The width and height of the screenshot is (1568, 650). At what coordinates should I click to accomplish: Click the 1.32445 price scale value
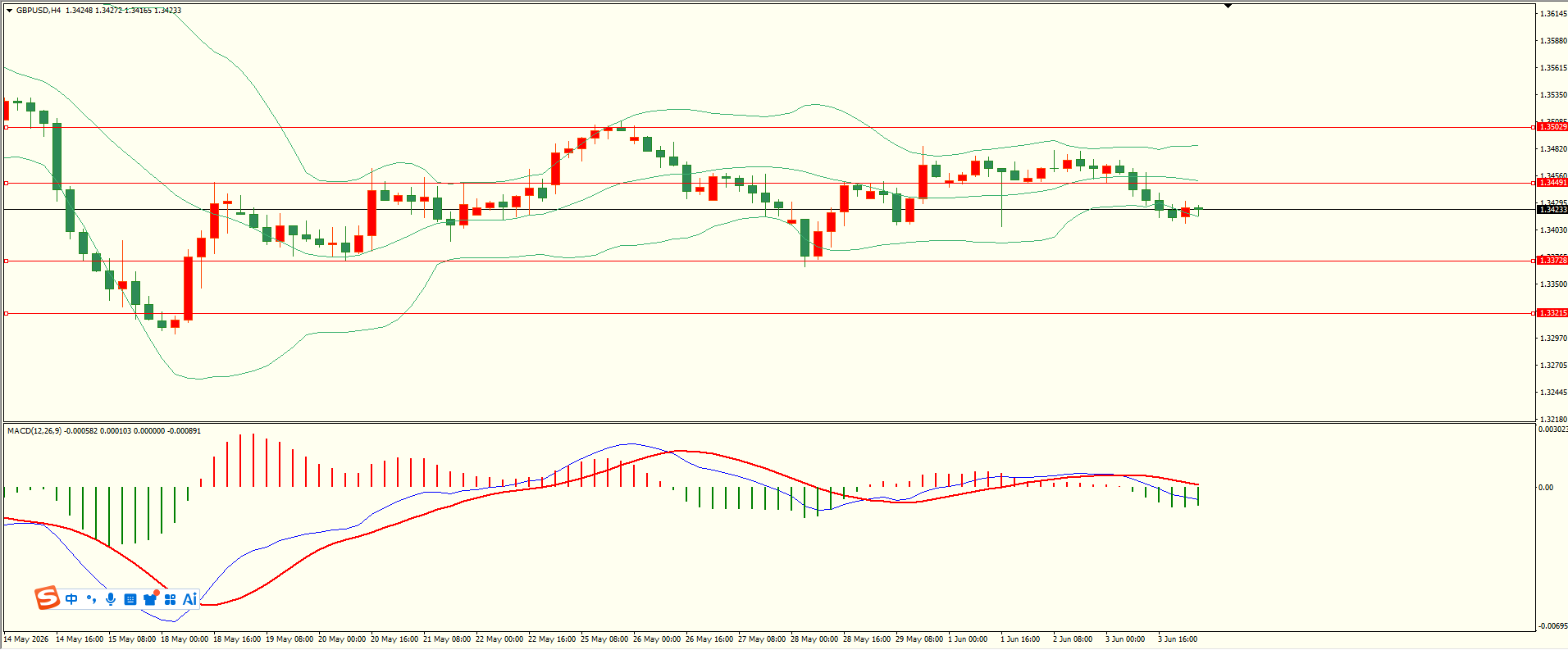coord(1554,393)
